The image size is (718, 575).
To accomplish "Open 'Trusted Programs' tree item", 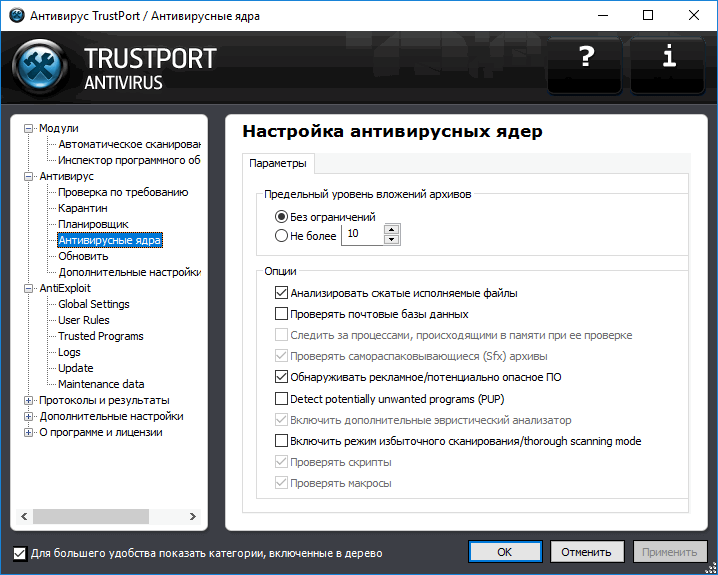I will 101,336.
